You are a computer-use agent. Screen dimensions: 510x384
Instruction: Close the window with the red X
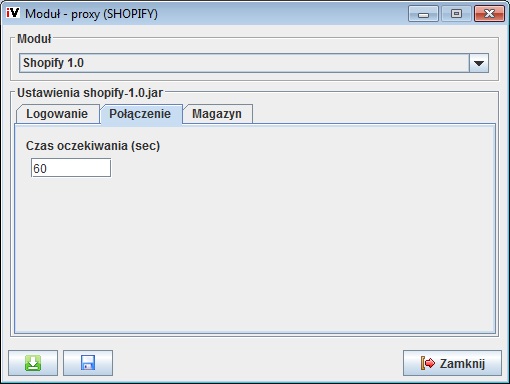tap(489, 14)
